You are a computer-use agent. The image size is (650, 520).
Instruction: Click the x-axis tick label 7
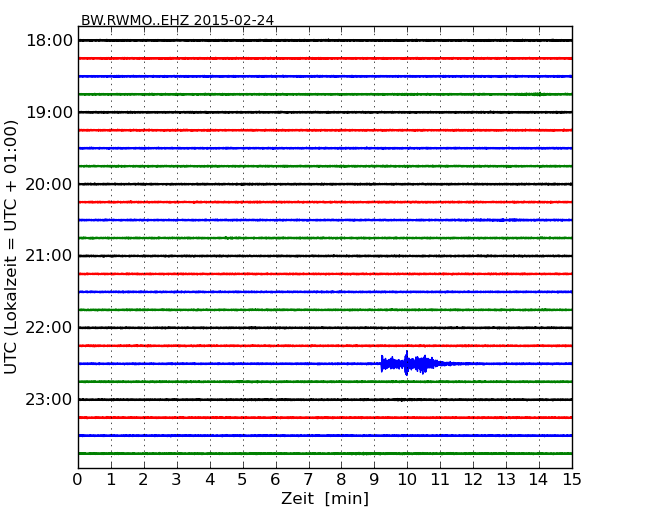(x=308, y=480)
